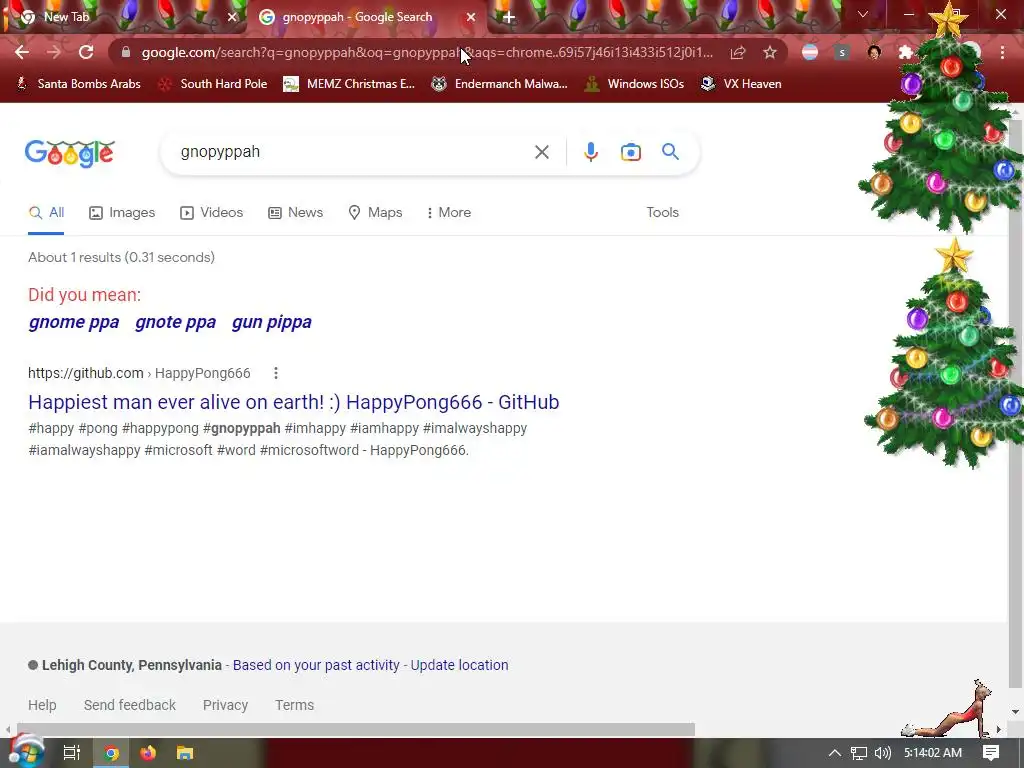
Task: Select the Images results tab
Action: click(x=122, y=212)
